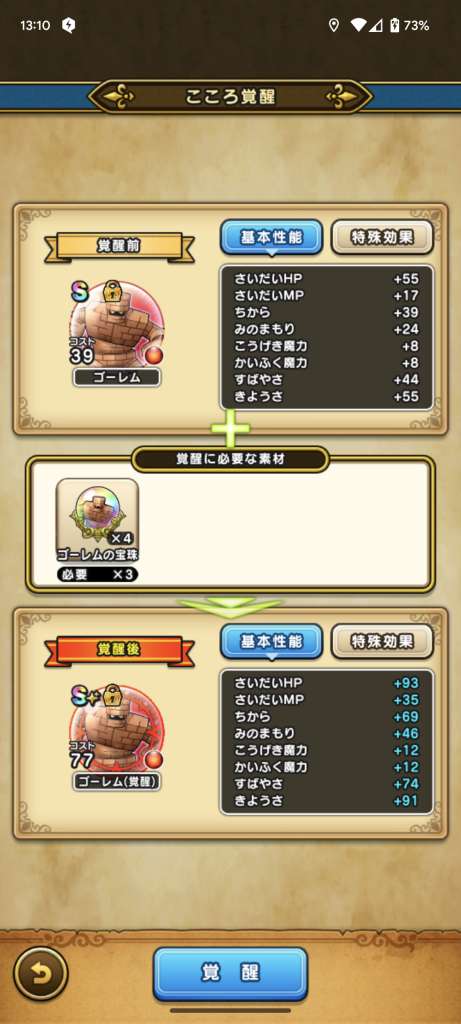The width and height of the screenshot is (461, 1024).
Task: Tap the awakened Golem heart icon
Action: point(116,728)
